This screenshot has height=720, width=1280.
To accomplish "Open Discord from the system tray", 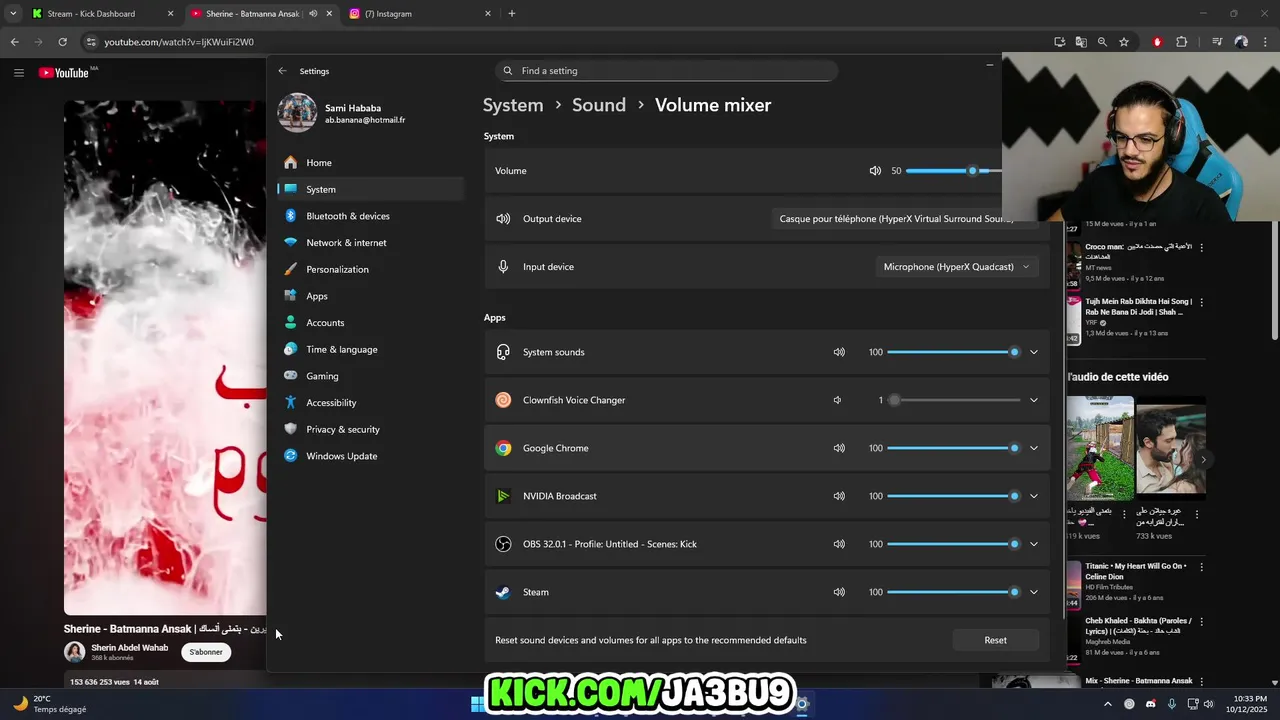I will pos(1150,704).
